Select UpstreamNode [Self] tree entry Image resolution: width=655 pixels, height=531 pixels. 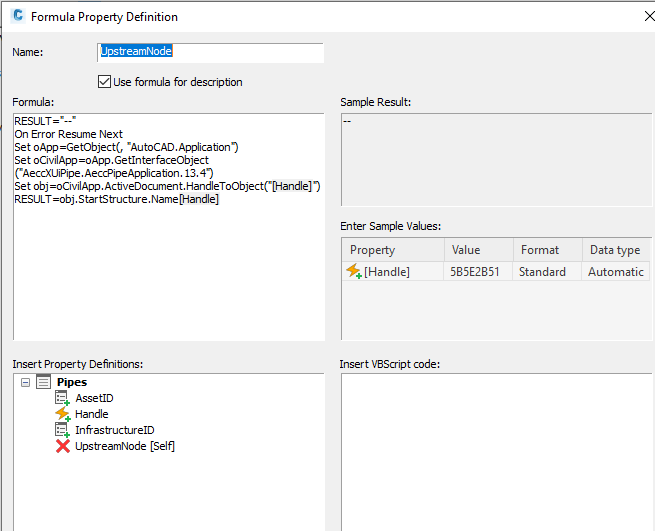(x=125, y=446)
